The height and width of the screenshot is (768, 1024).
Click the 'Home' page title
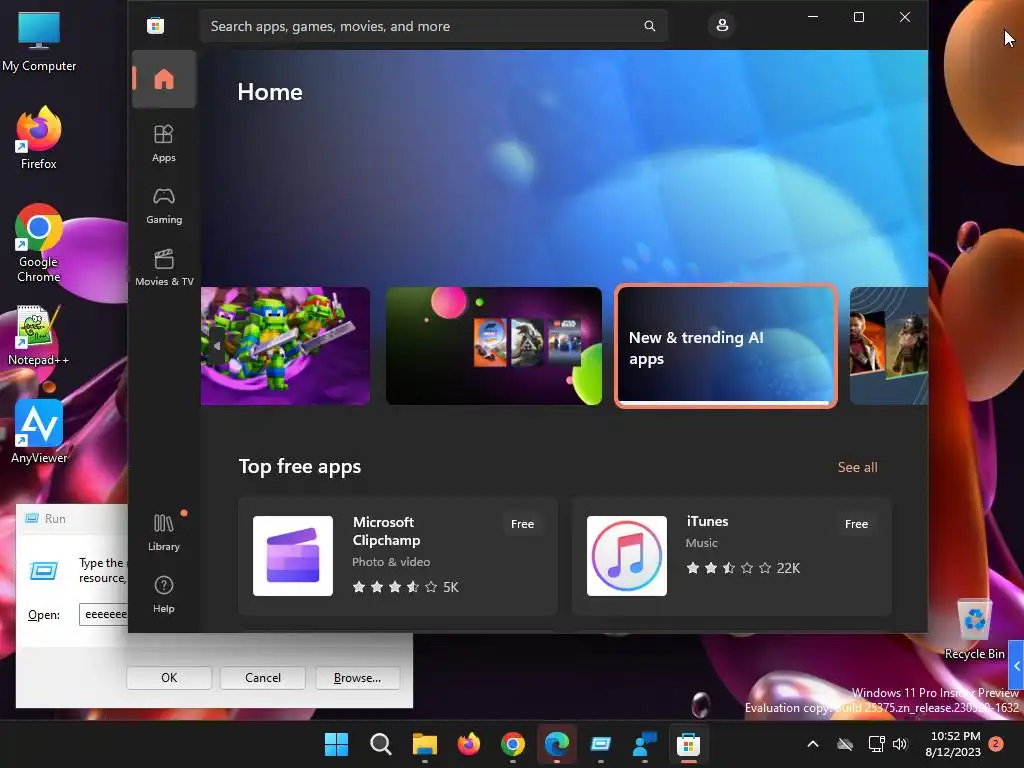tap(270, 92)
